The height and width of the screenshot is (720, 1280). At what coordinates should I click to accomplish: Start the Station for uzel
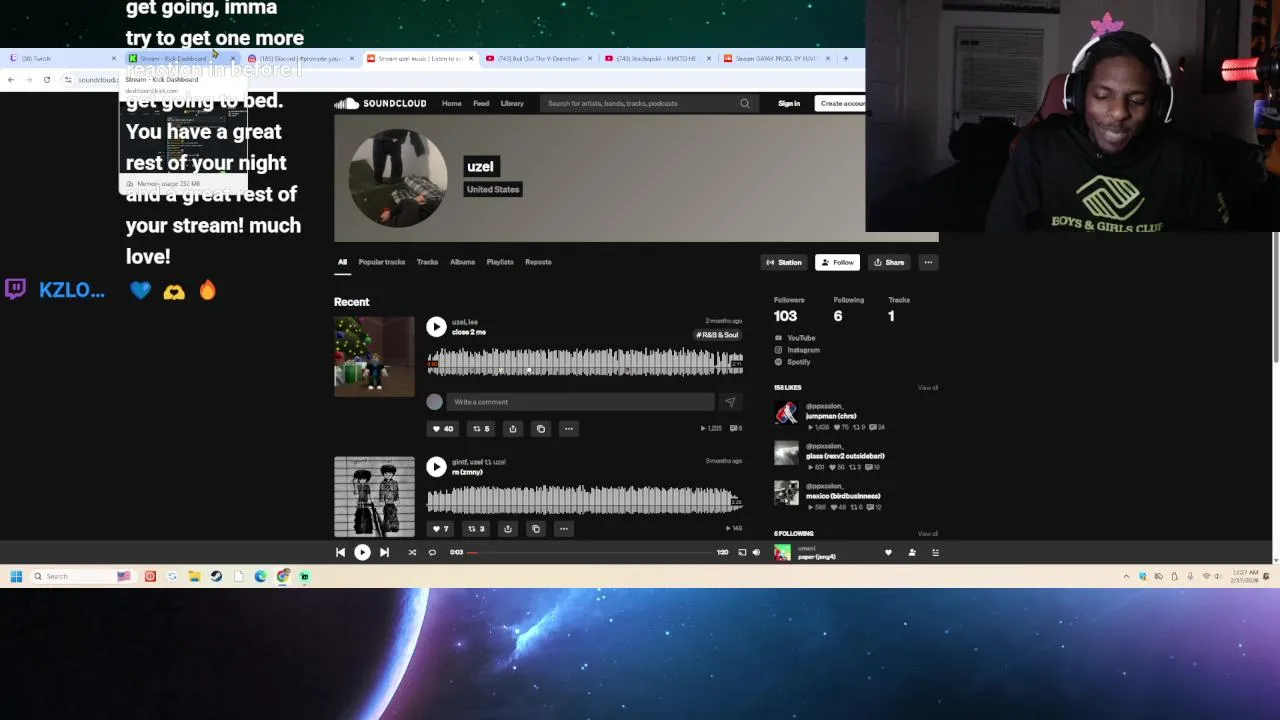click(x=784, y=262)
